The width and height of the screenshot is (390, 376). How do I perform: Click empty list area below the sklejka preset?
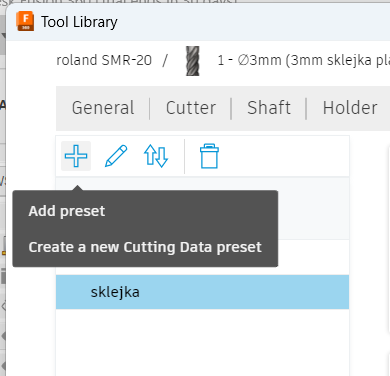[202, 342]
